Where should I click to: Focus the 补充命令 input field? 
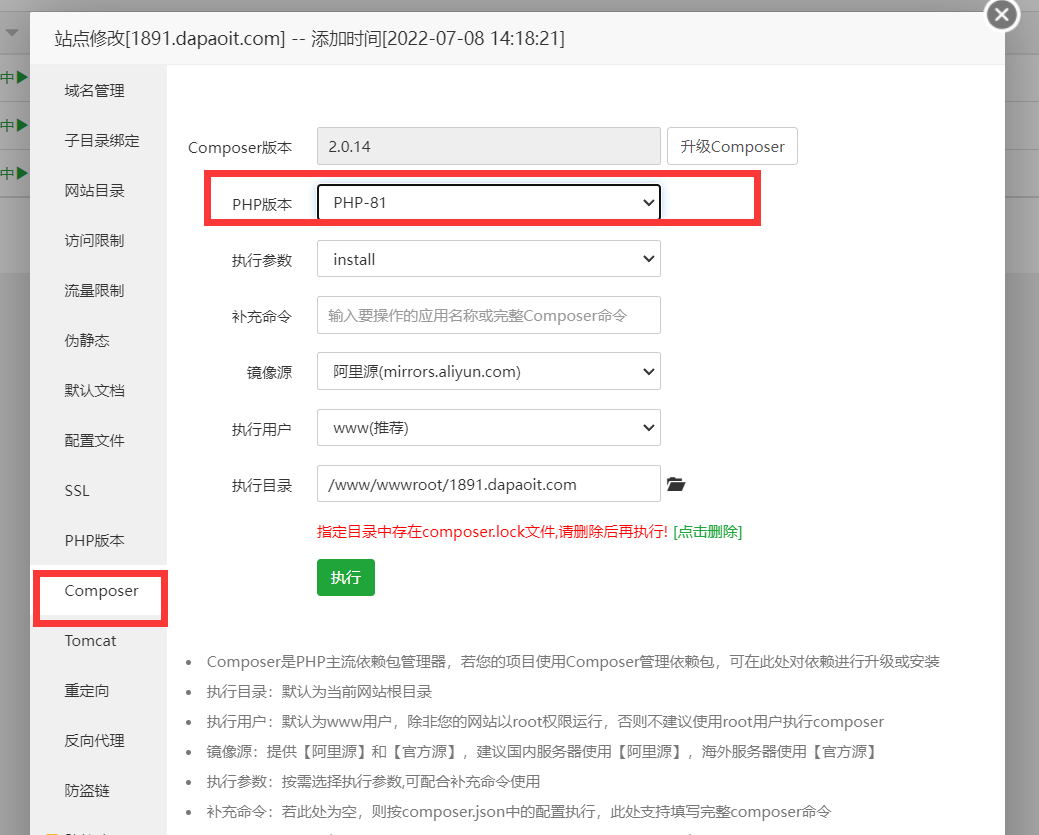[x=489, y=315]
